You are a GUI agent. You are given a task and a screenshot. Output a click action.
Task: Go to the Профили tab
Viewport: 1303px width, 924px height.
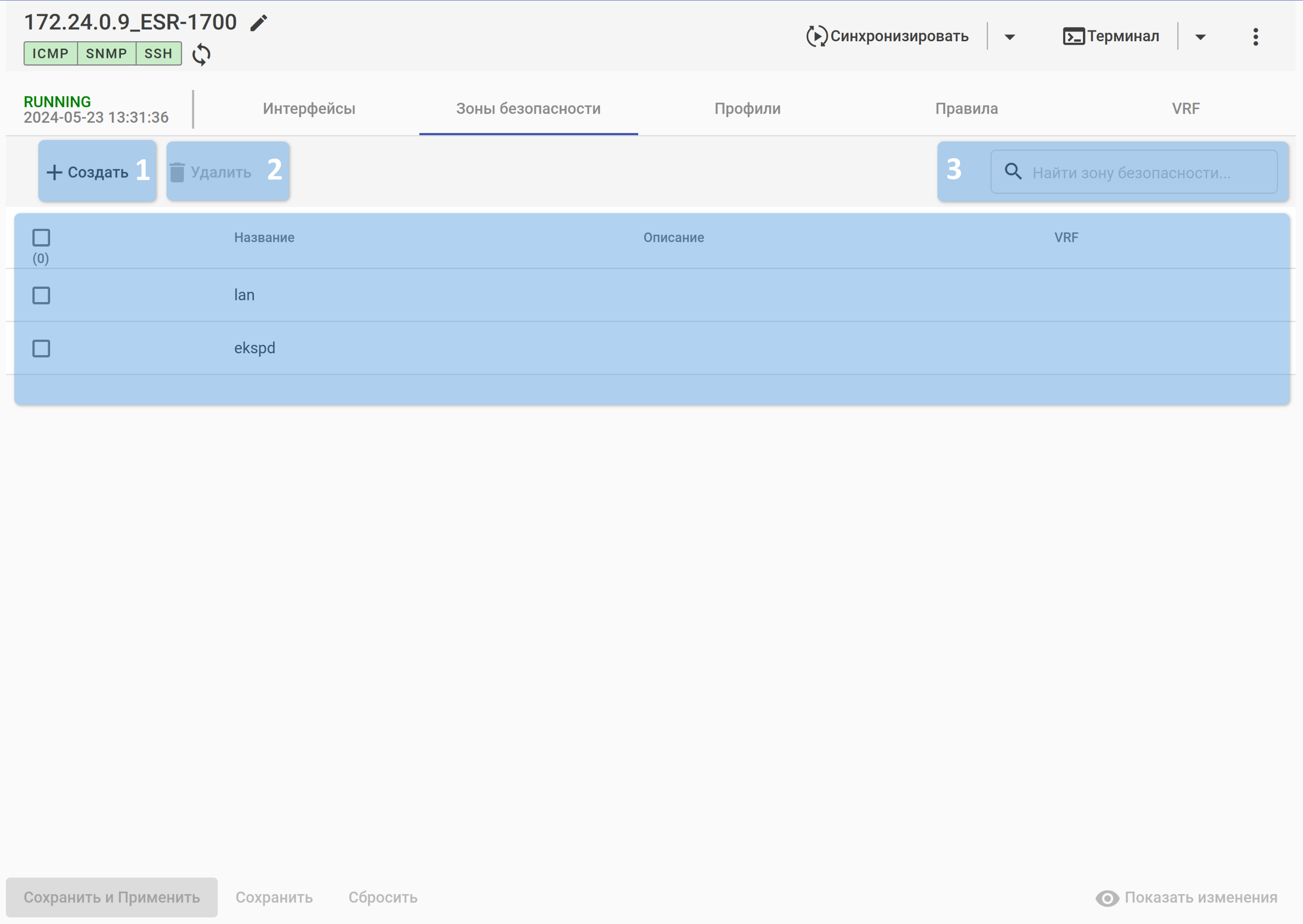point(747,109)
